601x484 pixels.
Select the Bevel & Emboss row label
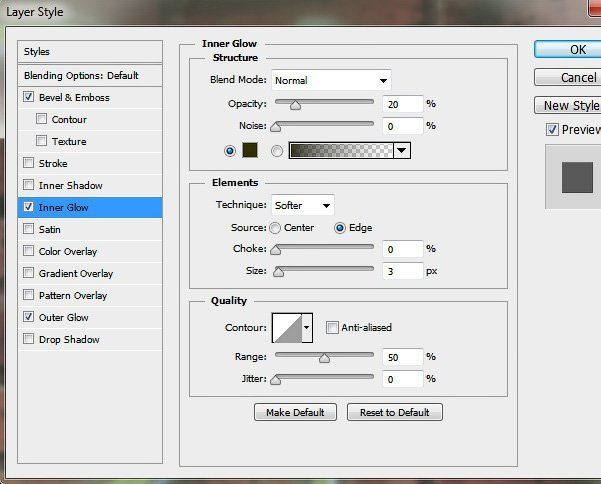pos(74,98)
